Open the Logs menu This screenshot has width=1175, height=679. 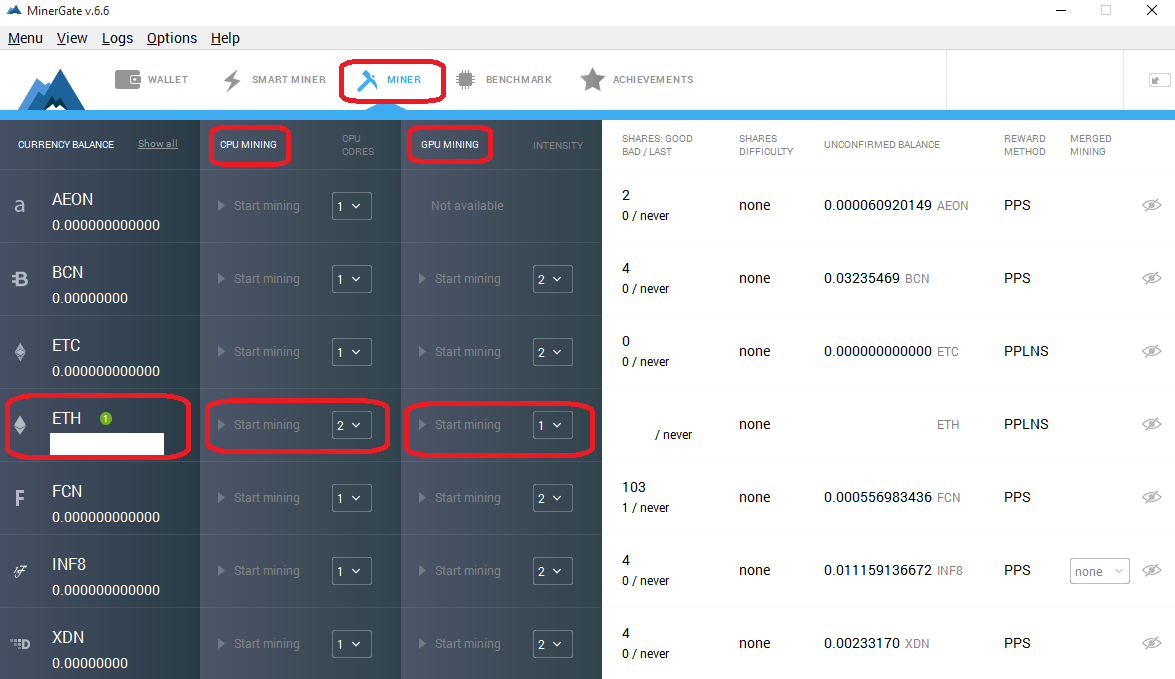pyautogui.click(x=118, y=38)
